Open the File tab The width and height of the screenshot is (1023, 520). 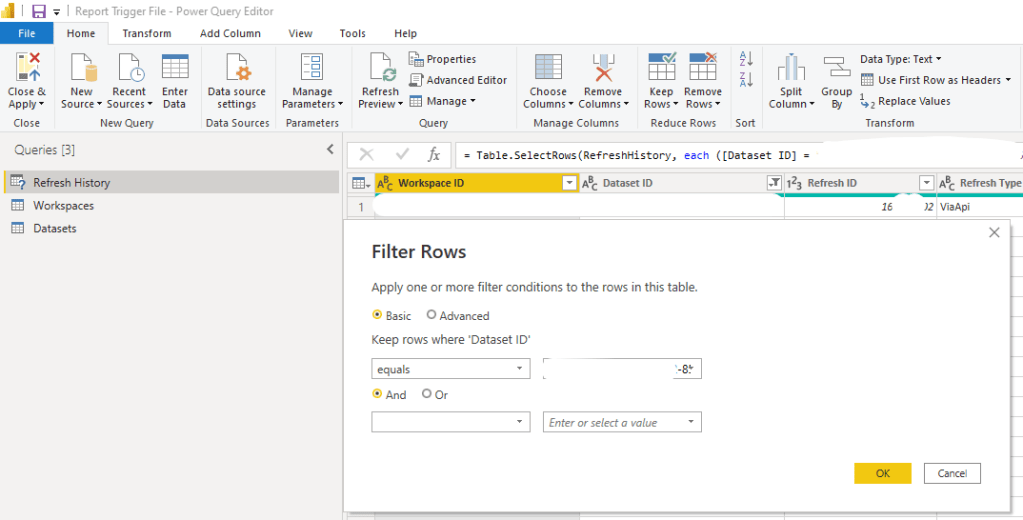click(27, 33)
